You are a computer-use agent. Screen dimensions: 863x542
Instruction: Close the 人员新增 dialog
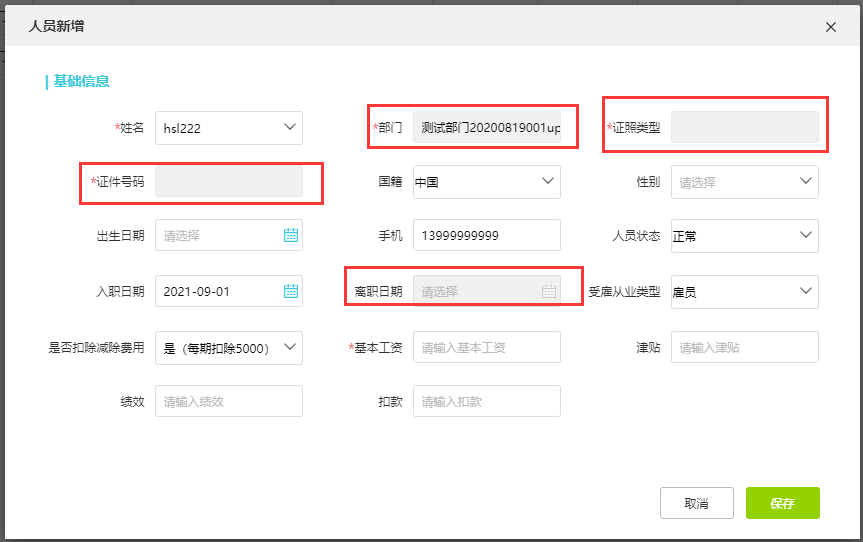coord(830,27)
